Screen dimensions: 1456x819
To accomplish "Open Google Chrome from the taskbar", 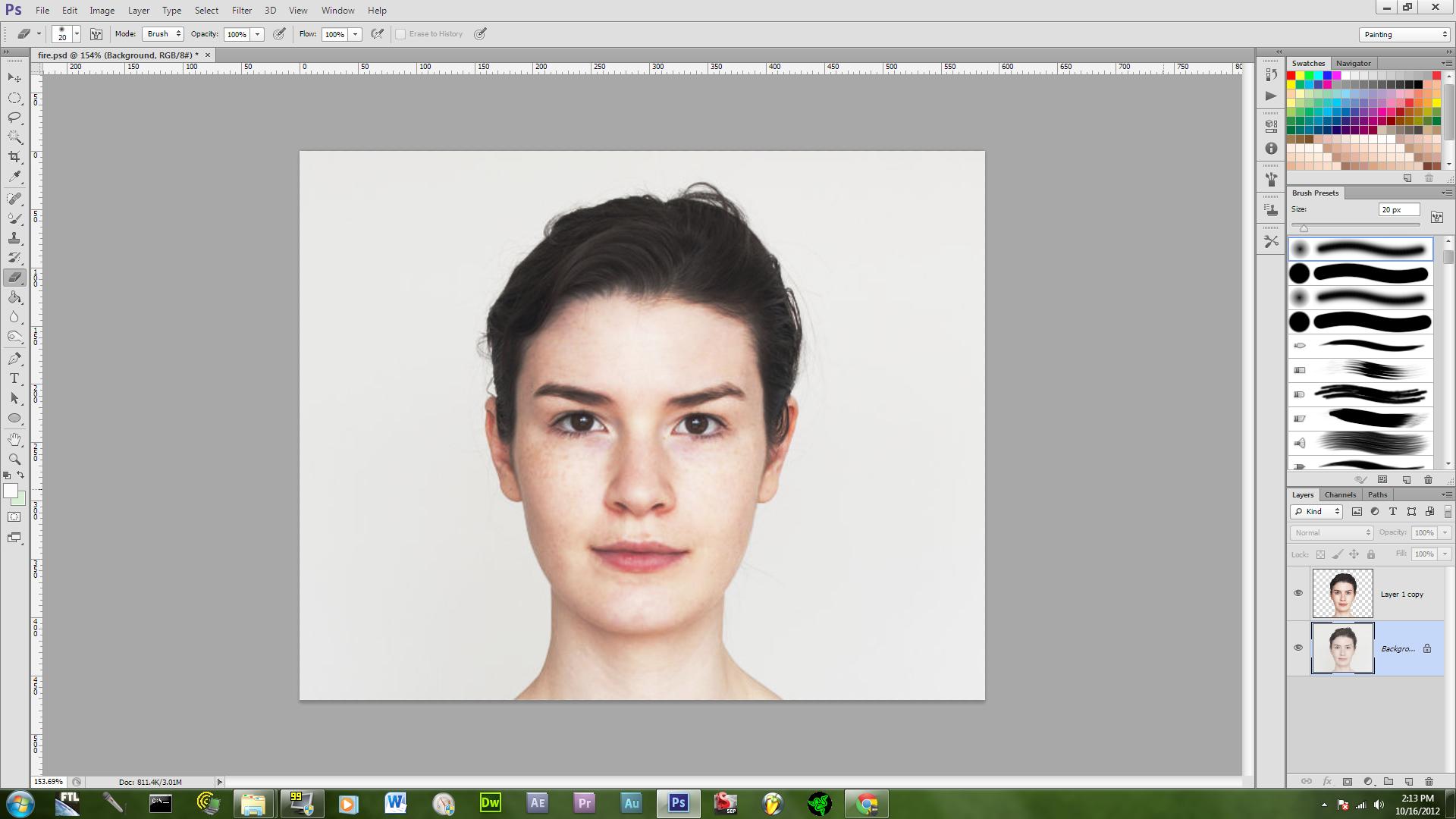I will tap(867, 803).
